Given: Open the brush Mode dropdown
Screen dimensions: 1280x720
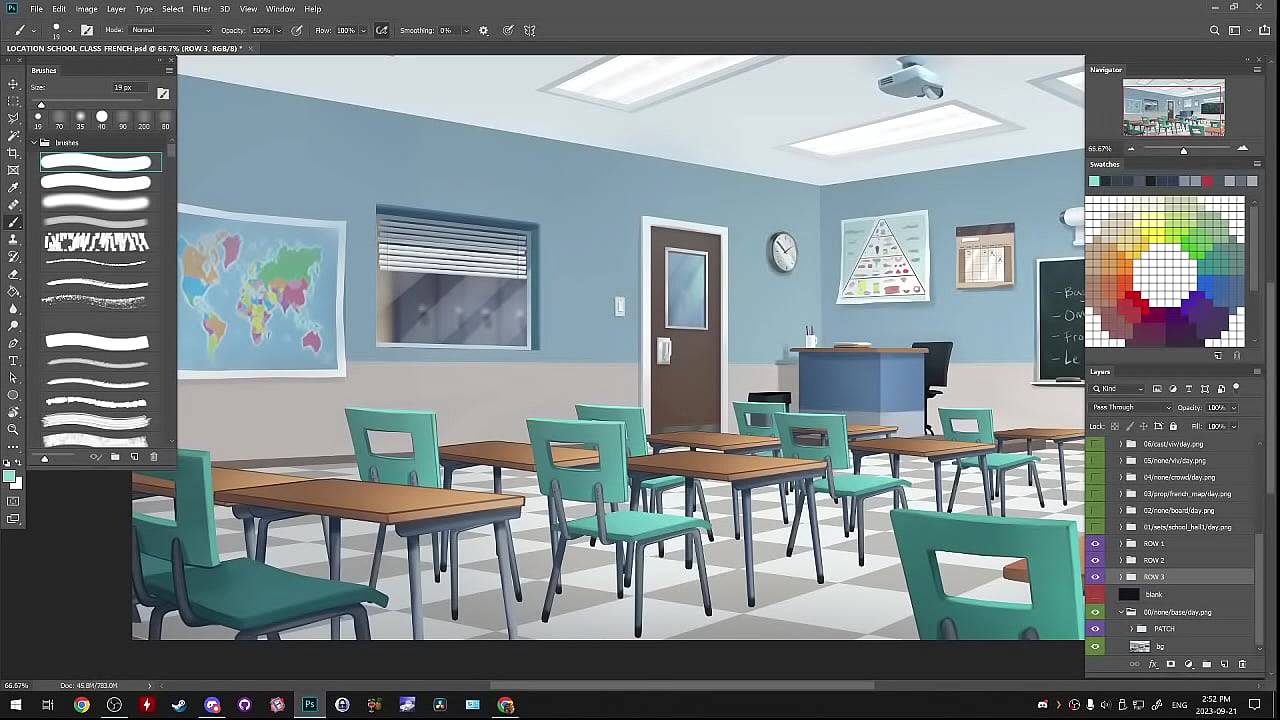Looking at the screenshot, I should (171, 31).
